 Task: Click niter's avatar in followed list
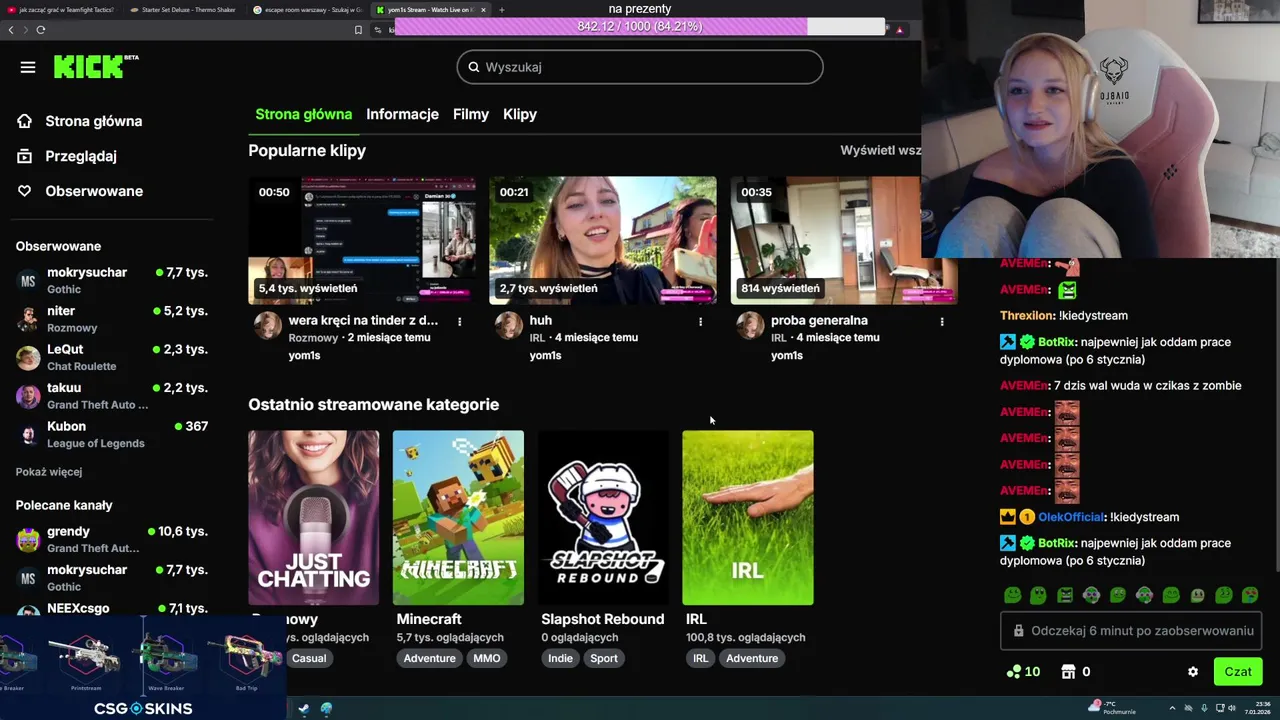28,319
